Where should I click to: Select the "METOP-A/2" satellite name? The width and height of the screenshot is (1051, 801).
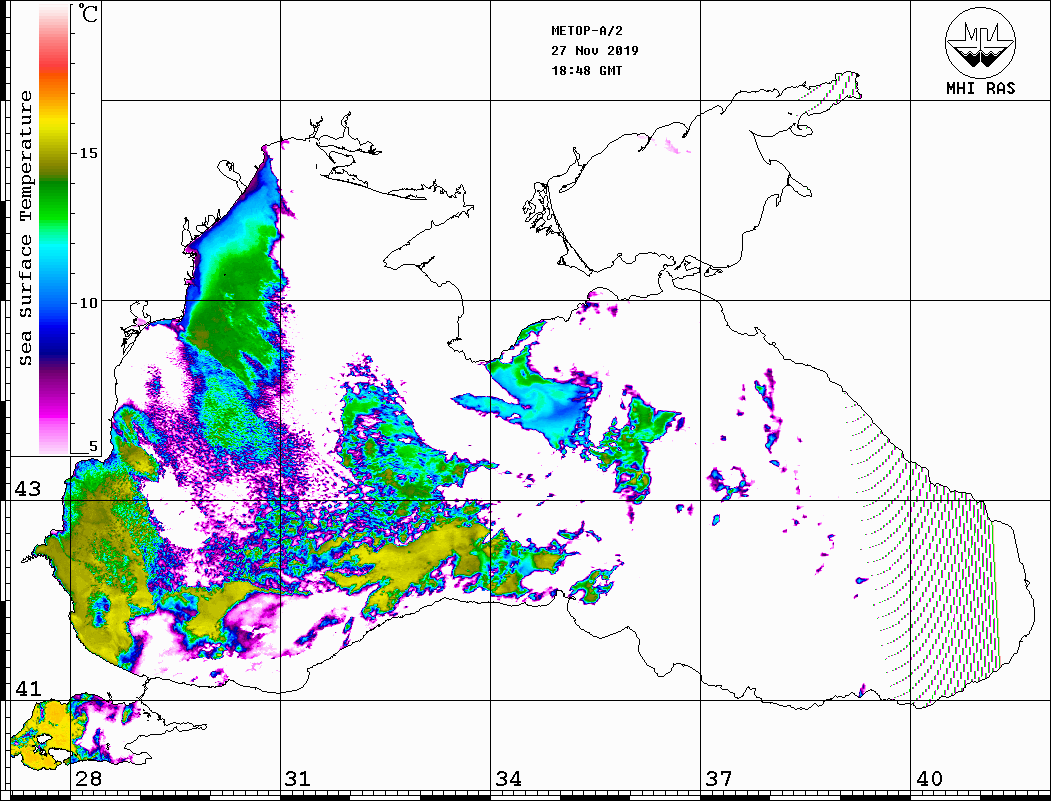click(587, 31)
